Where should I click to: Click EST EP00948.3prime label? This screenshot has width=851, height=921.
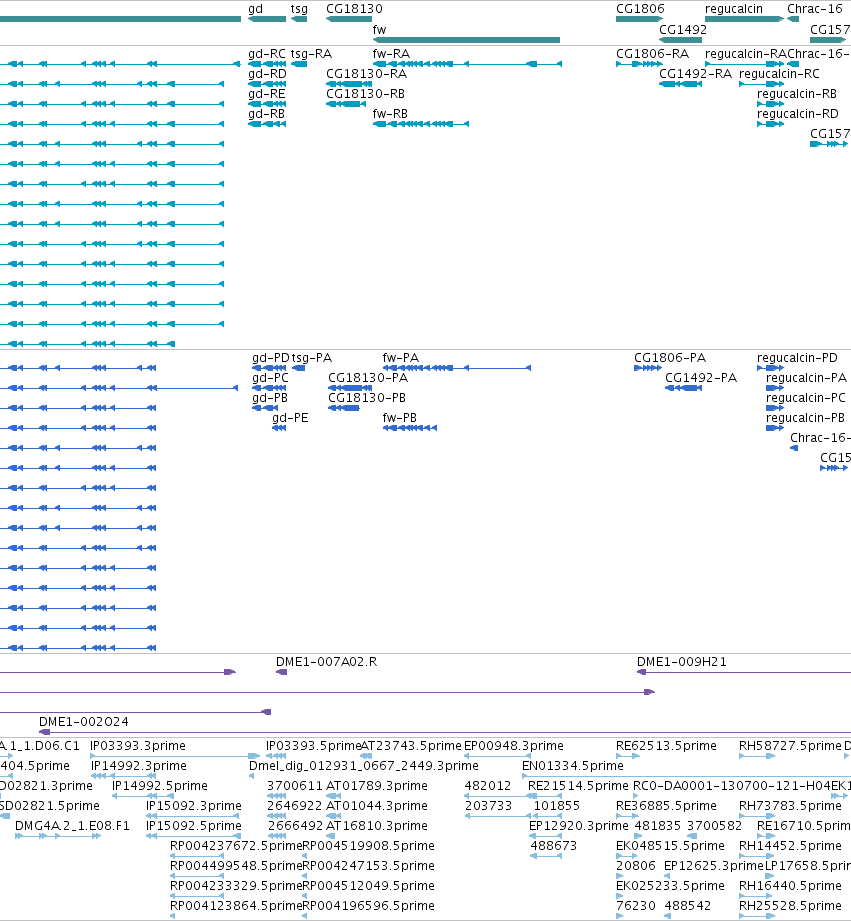pyautogui.click(x=514, y=746)
